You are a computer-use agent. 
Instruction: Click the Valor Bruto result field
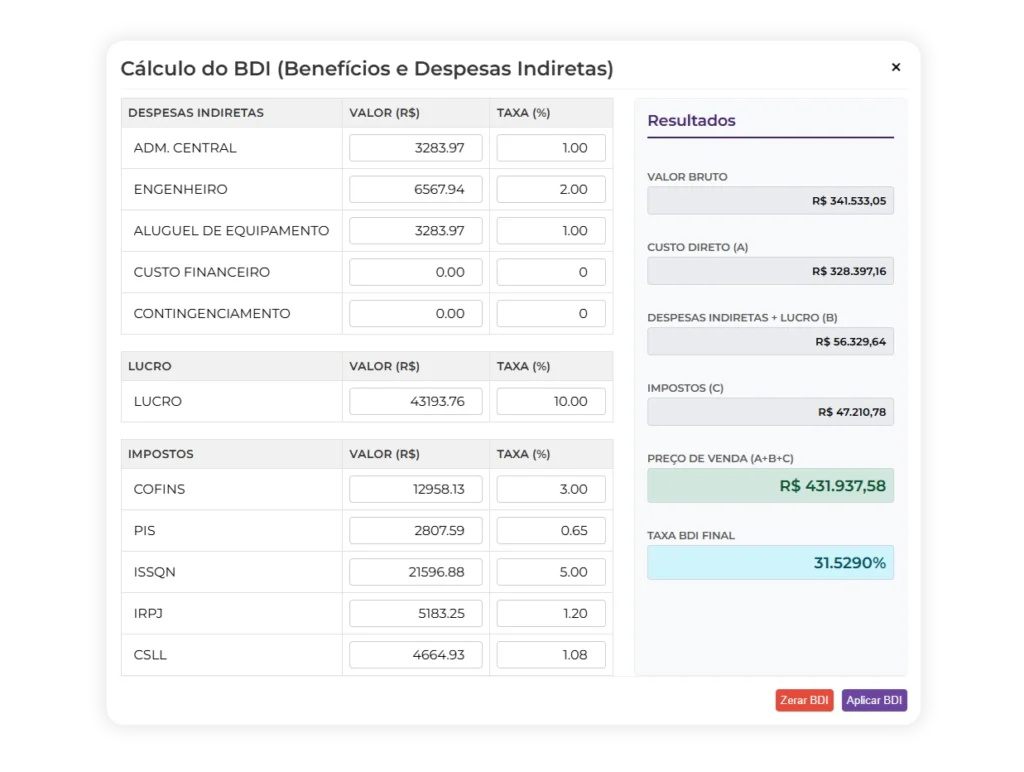point(770,201)
